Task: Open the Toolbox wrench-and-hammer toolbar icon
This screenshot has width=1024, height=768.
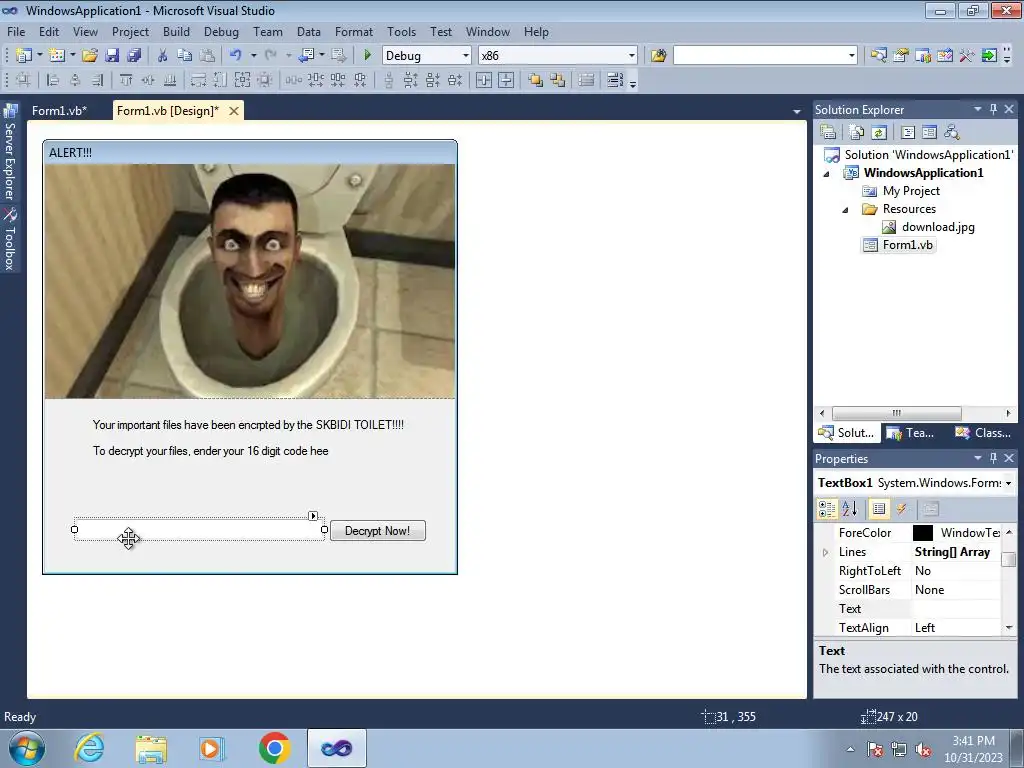Action: pos(967,56)
